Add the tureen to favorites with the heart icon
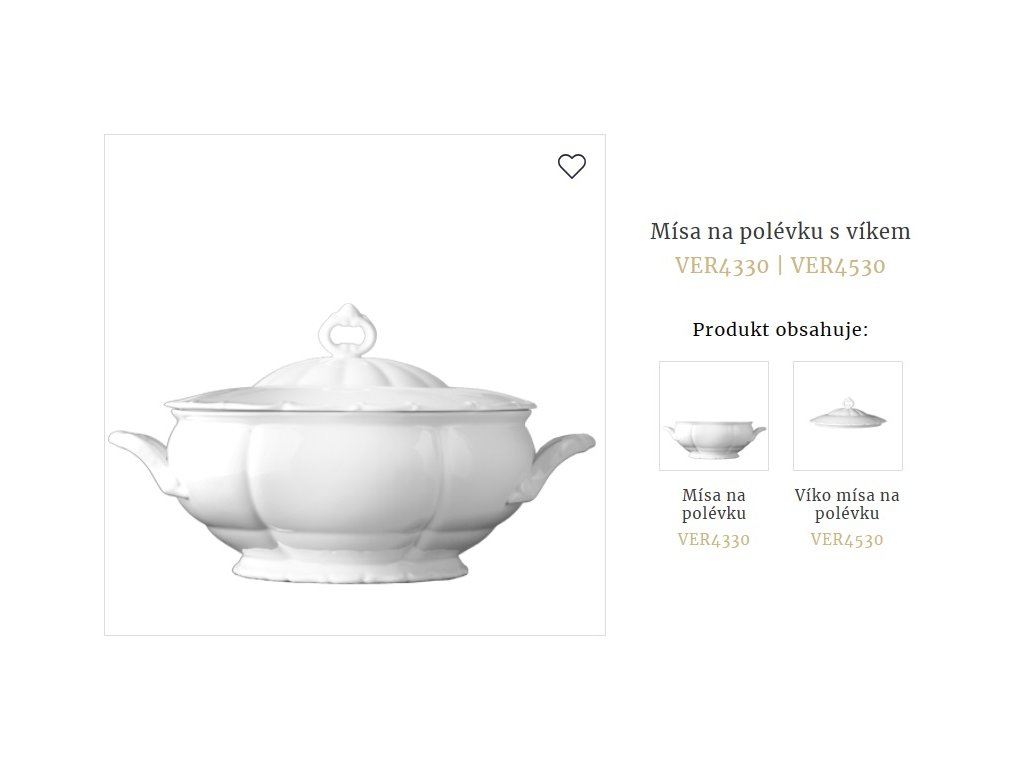Image resolution: width=1024 pixels, height=768 pixels. tap(571, 166)
